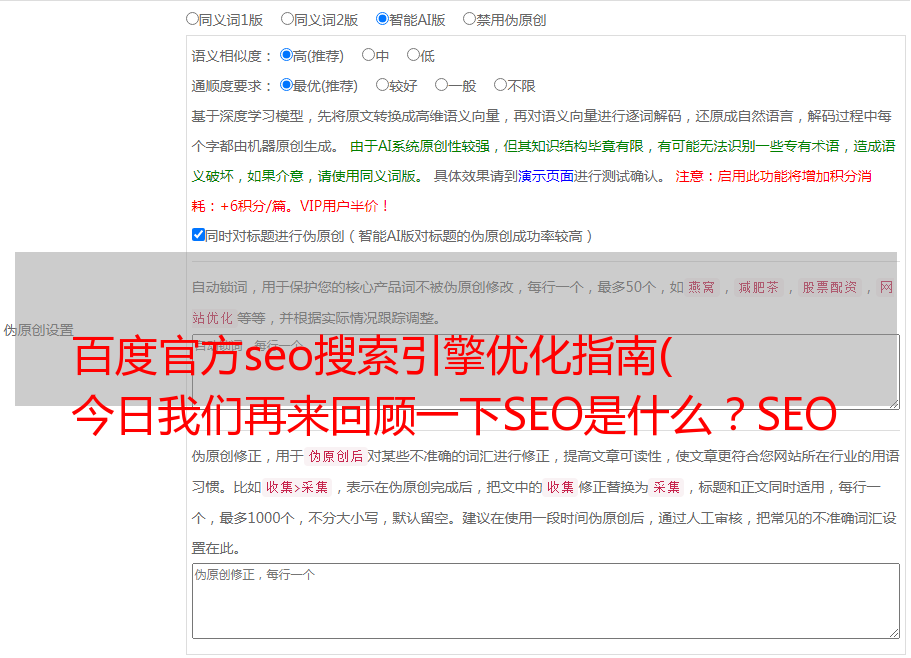The height and width of the screenshot is (658, 911).
Task: Set 通顺度要求 to 最优(推荐)
Action: click(x=286, y=85)
